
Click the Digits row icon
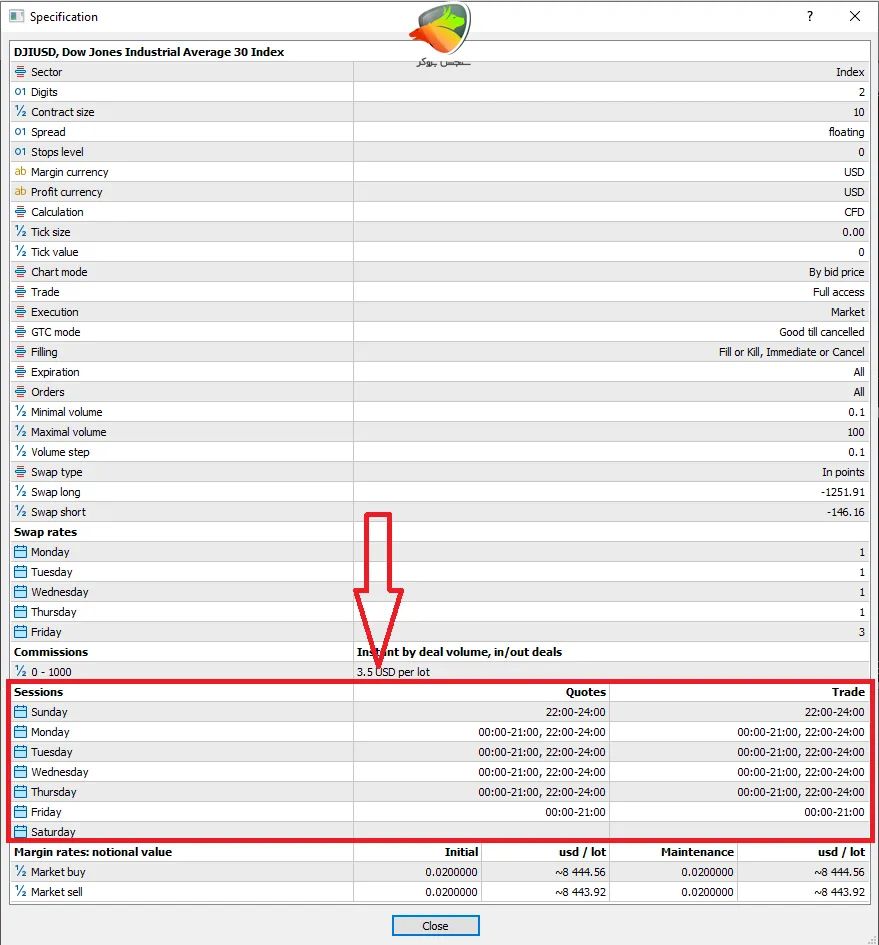[21, 92]
